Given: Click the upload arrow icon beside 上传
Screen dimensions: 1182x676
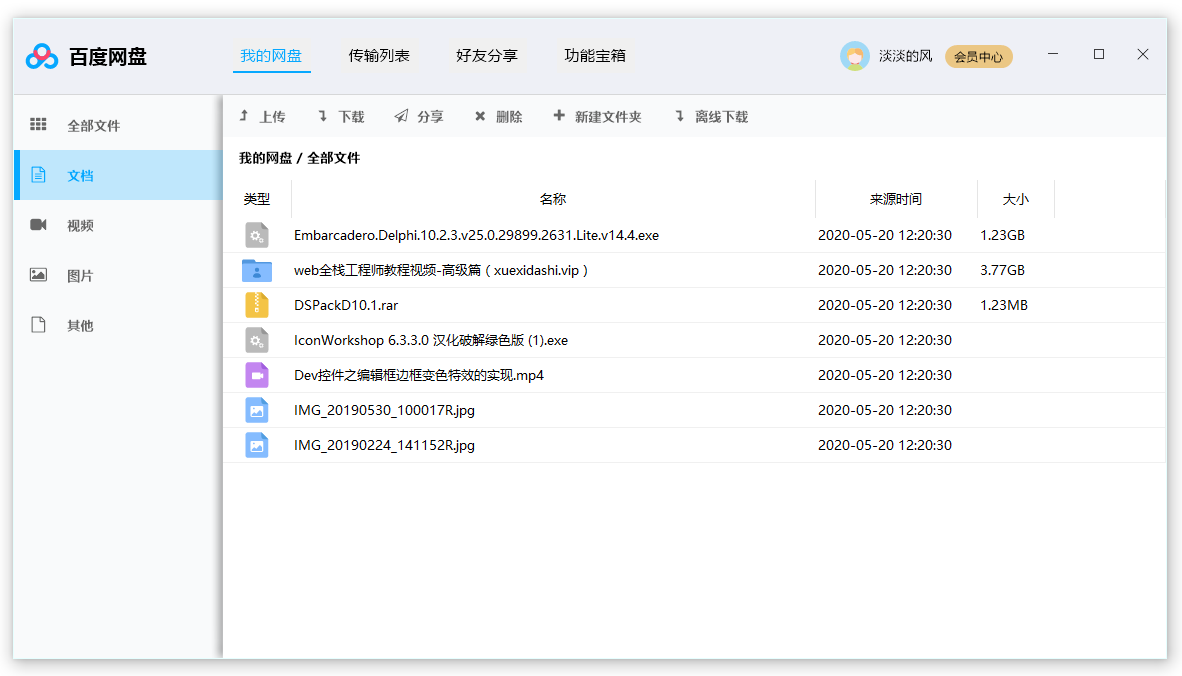Looking at the screenshot, I should pyautogui.click(x=244, y=116).
